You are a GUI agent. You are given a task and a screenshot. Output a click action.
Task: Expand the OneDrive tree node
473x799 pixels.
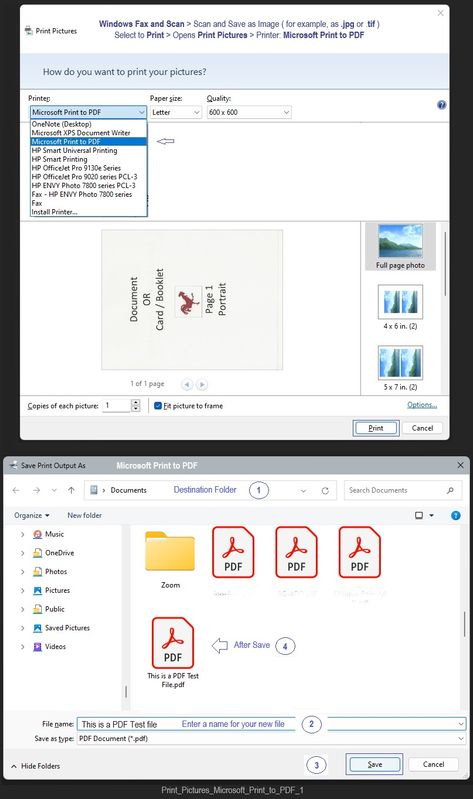click(22, 553)
